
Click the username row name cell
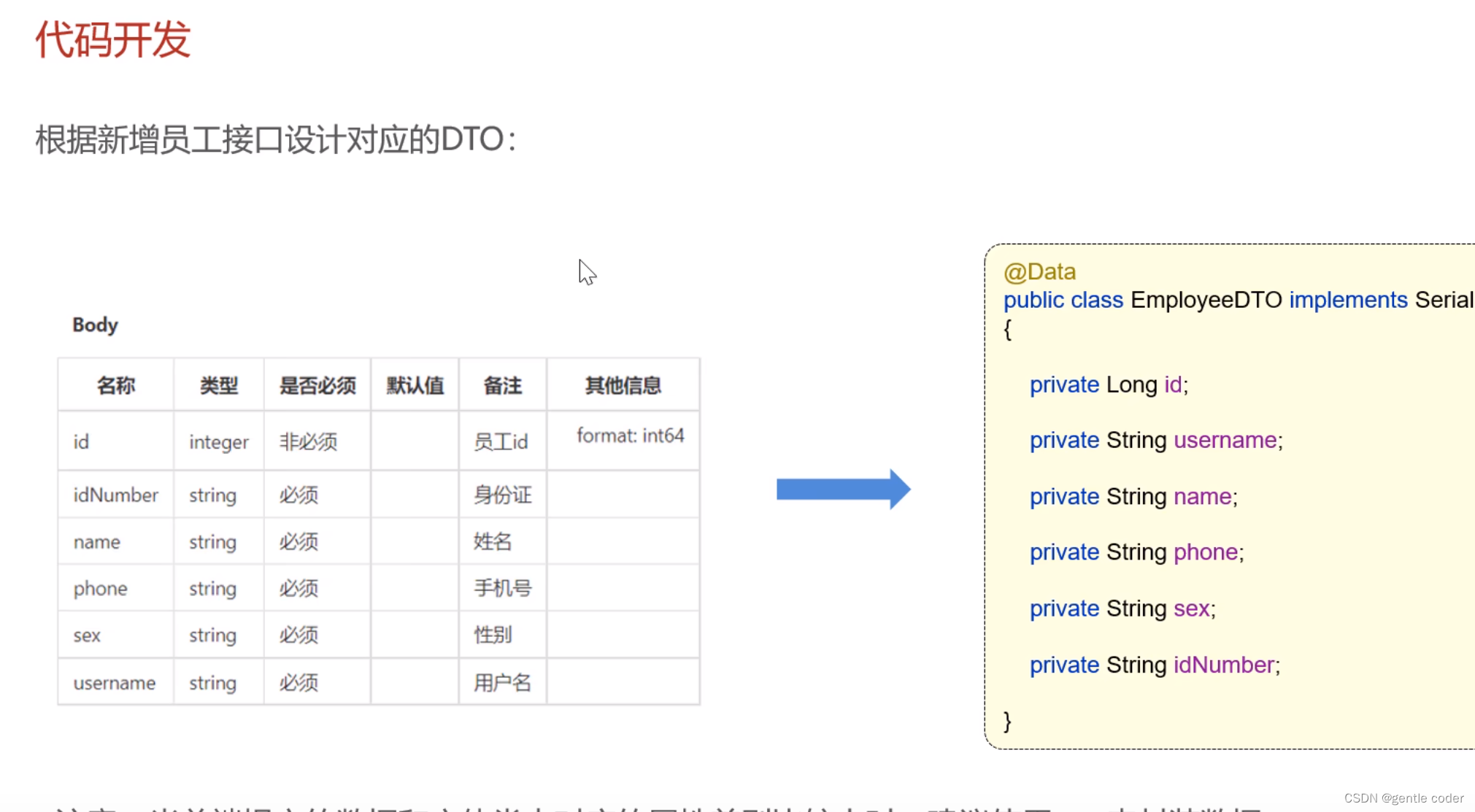click(114, 683)
